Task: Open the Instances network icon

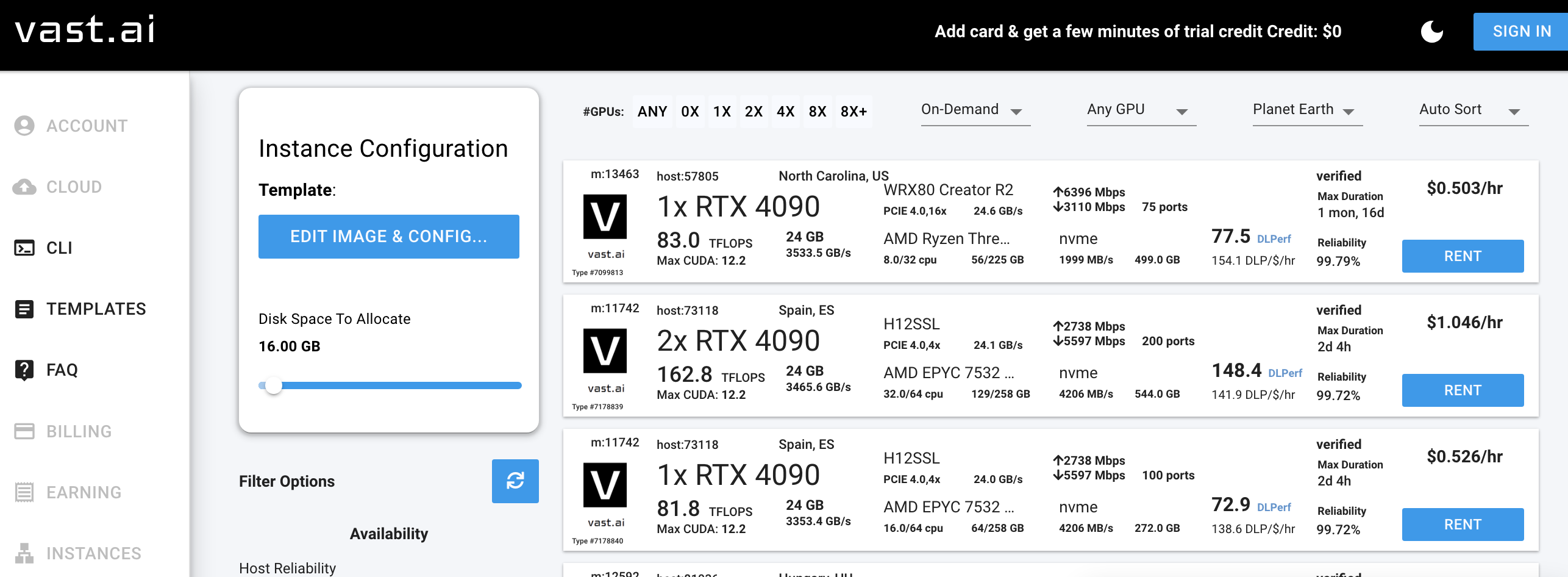Action: [x=24, y=553]
